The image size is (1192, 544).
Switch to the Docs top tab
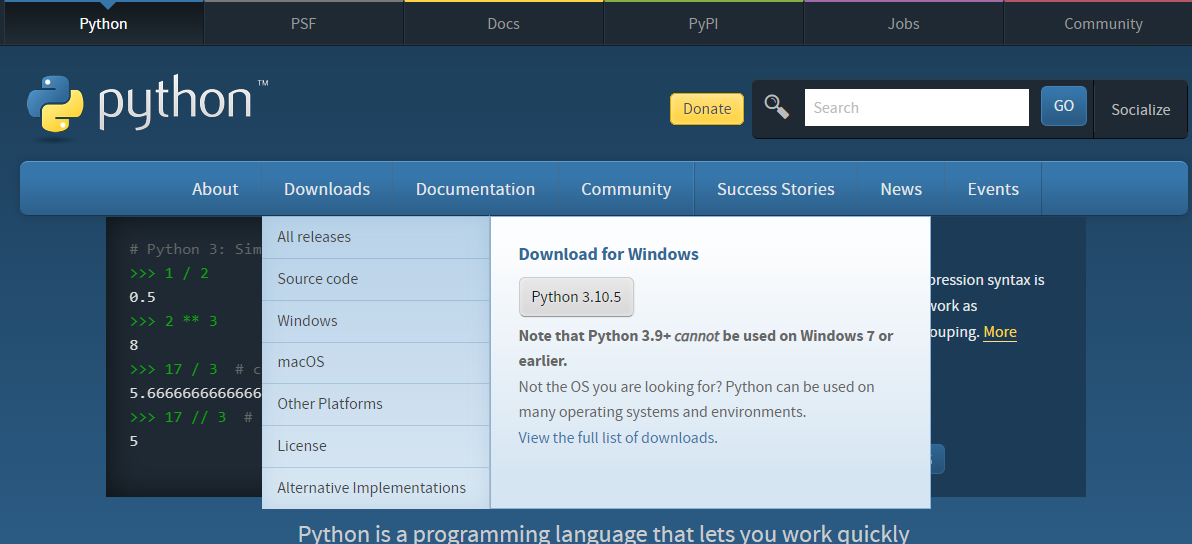503,24
